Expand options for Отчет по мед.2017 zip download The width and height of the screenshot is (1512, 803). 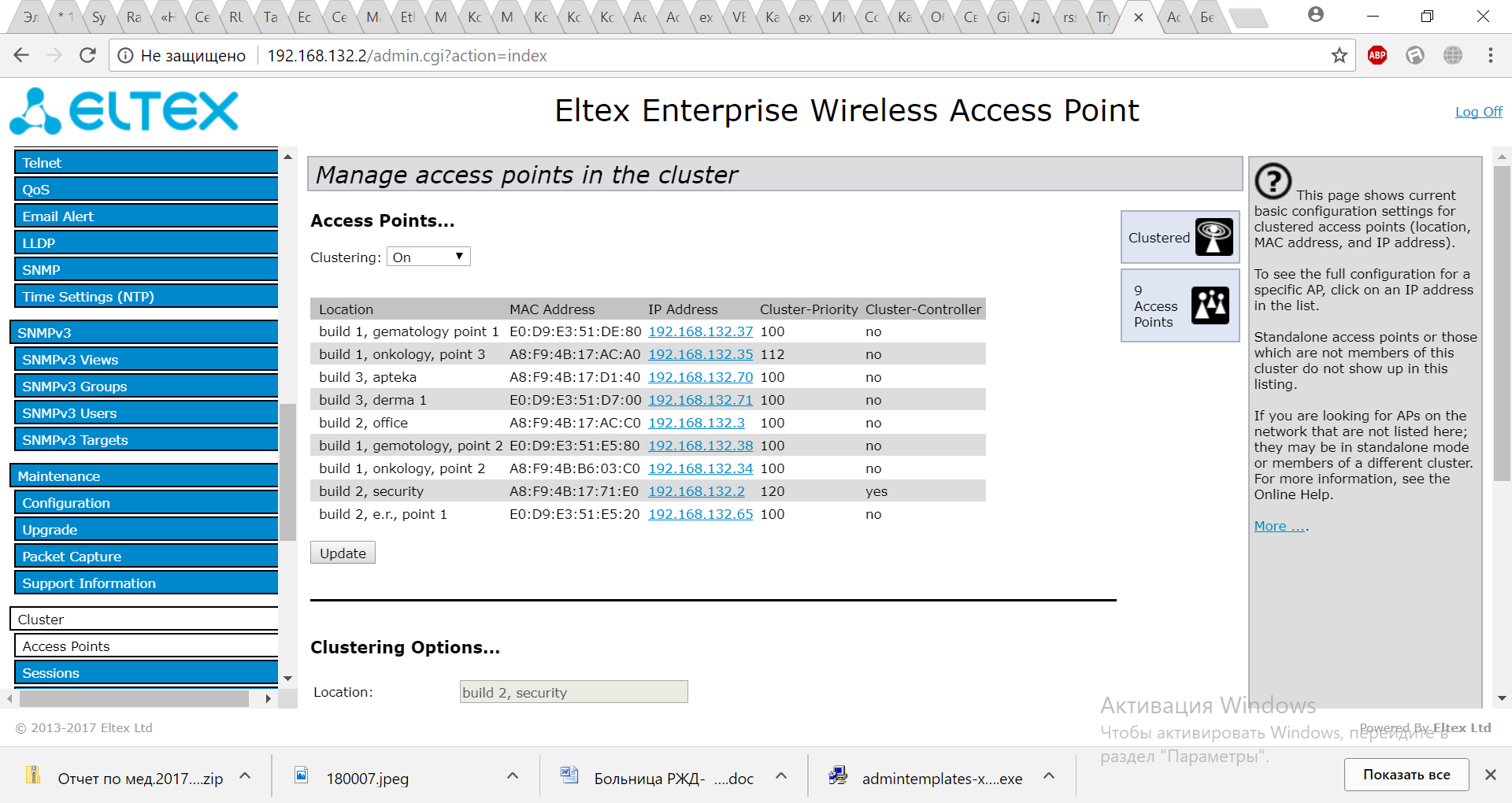coord(245,776)
